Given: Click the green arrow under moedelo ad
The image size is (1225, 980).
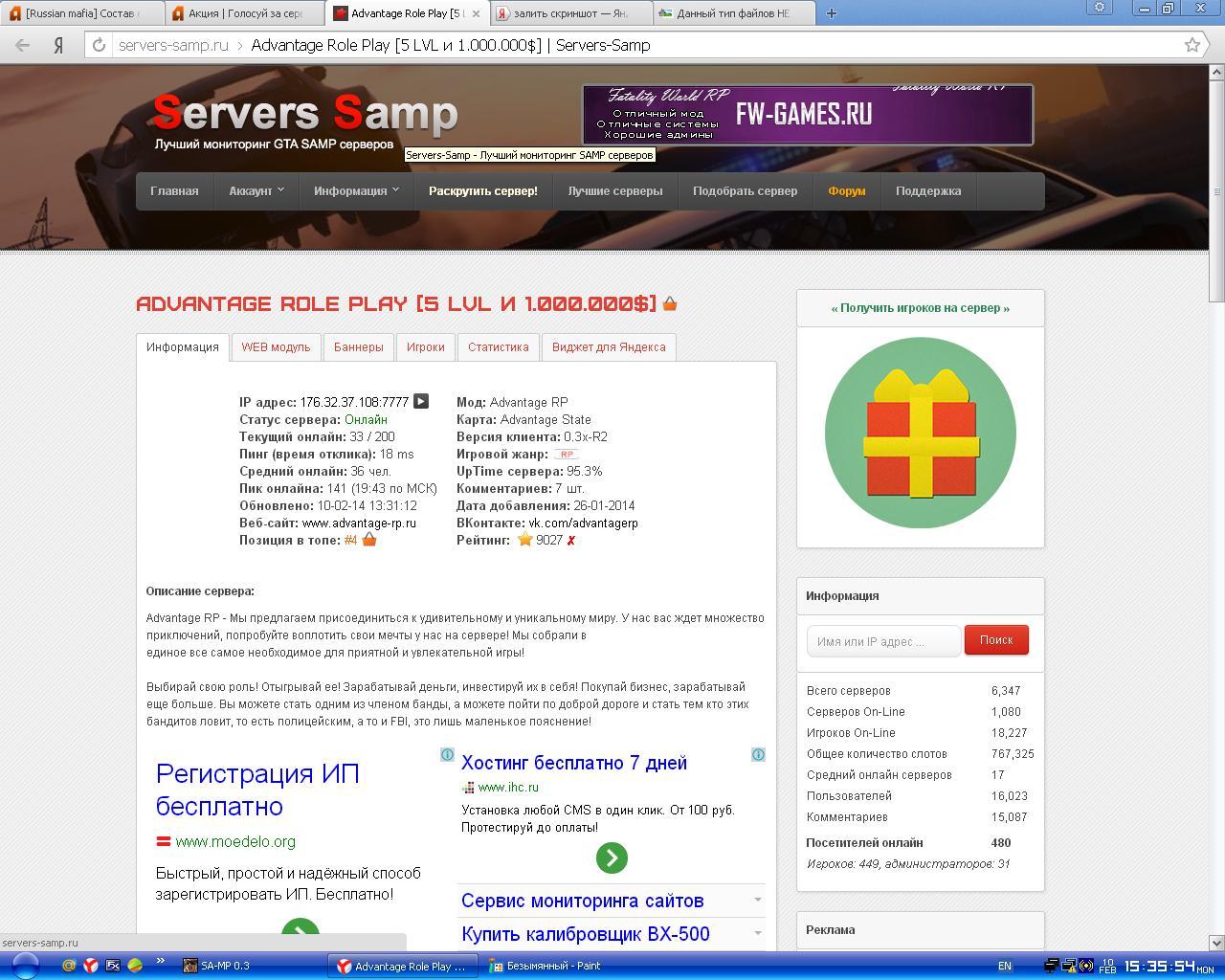Looking at the screenshot, I should click(x=301, y=925).
